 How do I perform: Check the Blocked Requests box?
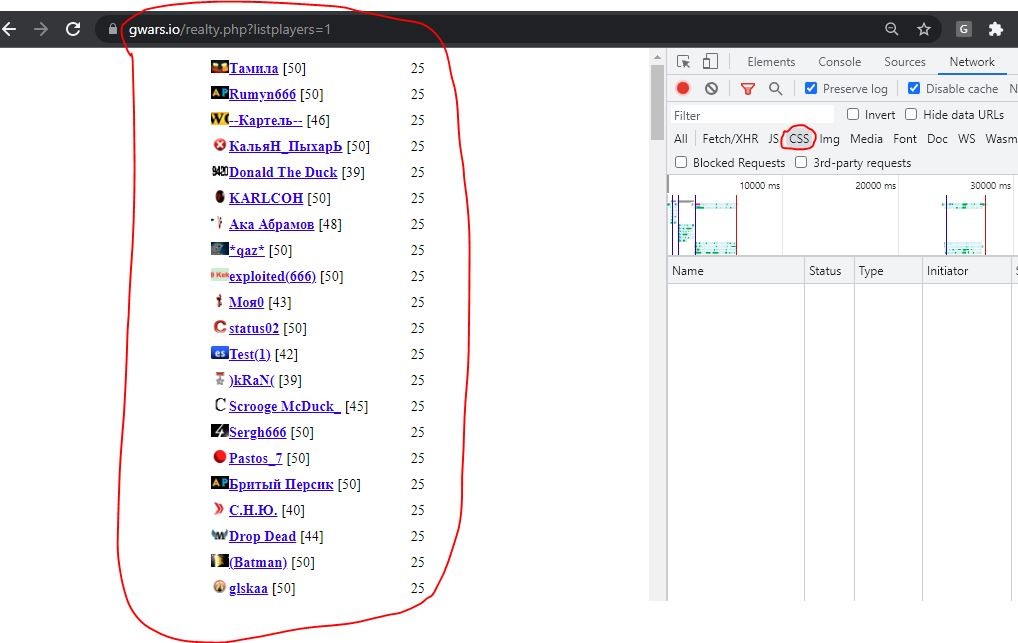(x=681, y=162)
